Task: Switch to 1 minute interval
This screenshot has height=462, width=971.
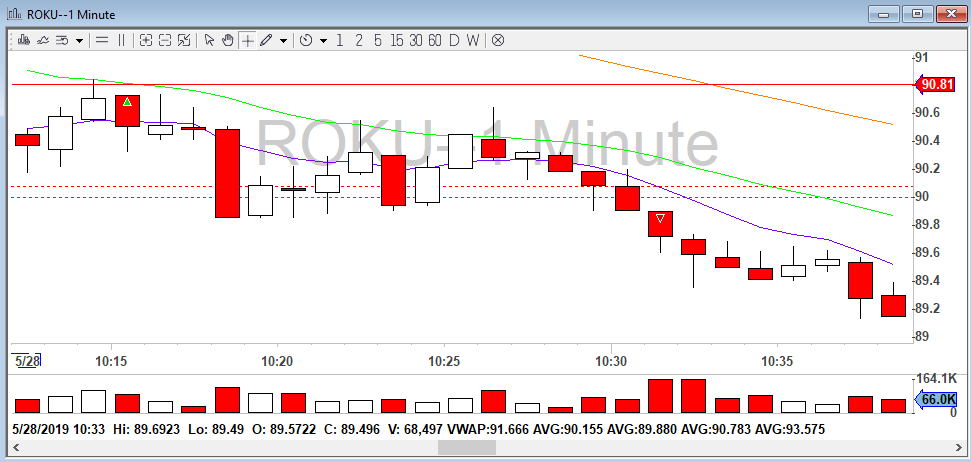Action: 339,41
